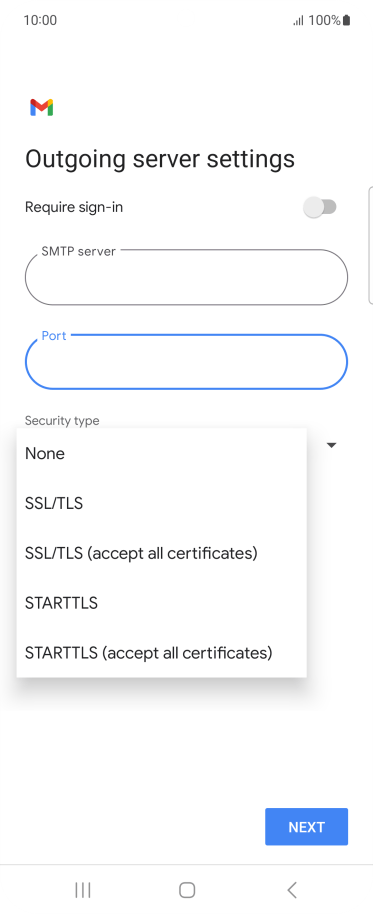Screen dimensions: 373x914
Task: Focus the SMTP server input field
Action: (186, 277)
